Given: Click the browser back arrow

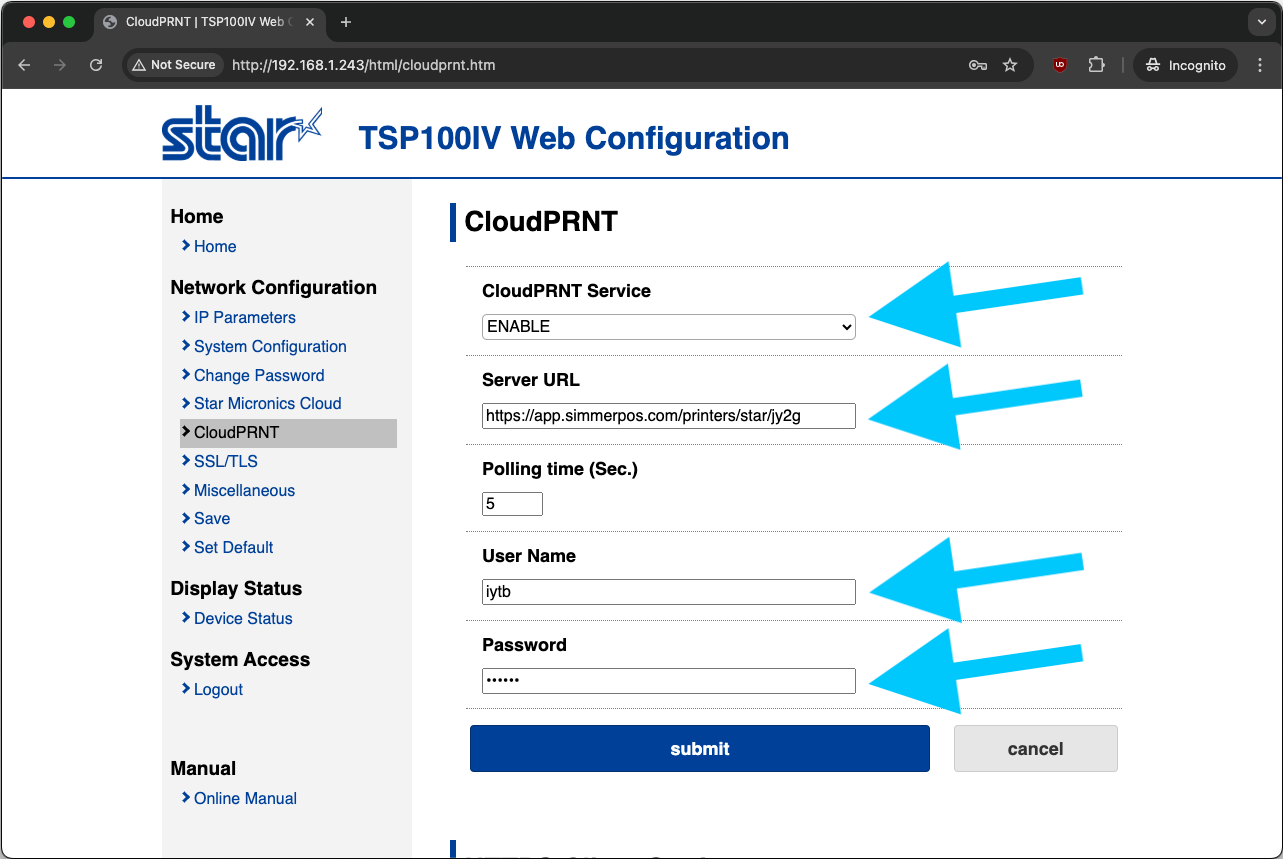Looking at the screenshot, I should [x=25, y=65].
